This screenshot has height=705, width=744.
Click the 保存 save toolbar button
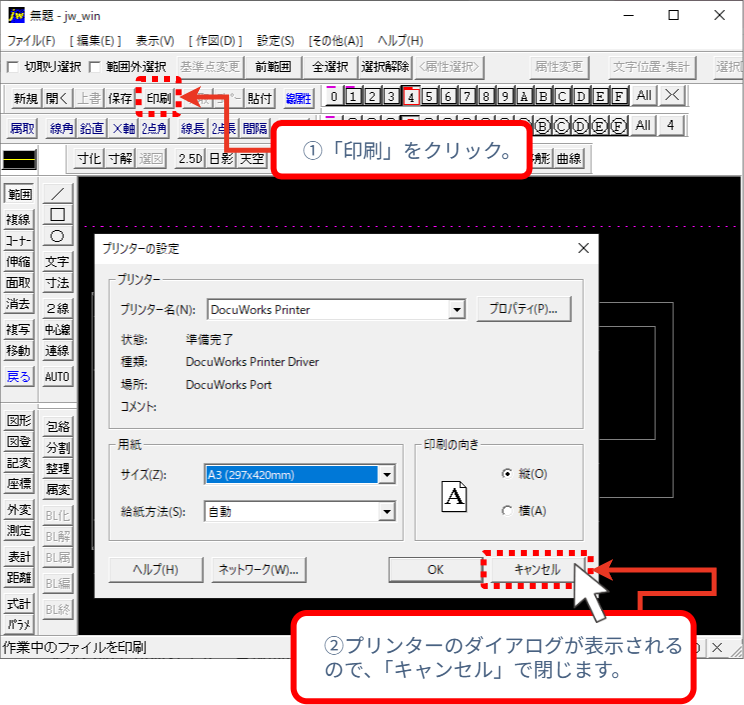(120, 98)
